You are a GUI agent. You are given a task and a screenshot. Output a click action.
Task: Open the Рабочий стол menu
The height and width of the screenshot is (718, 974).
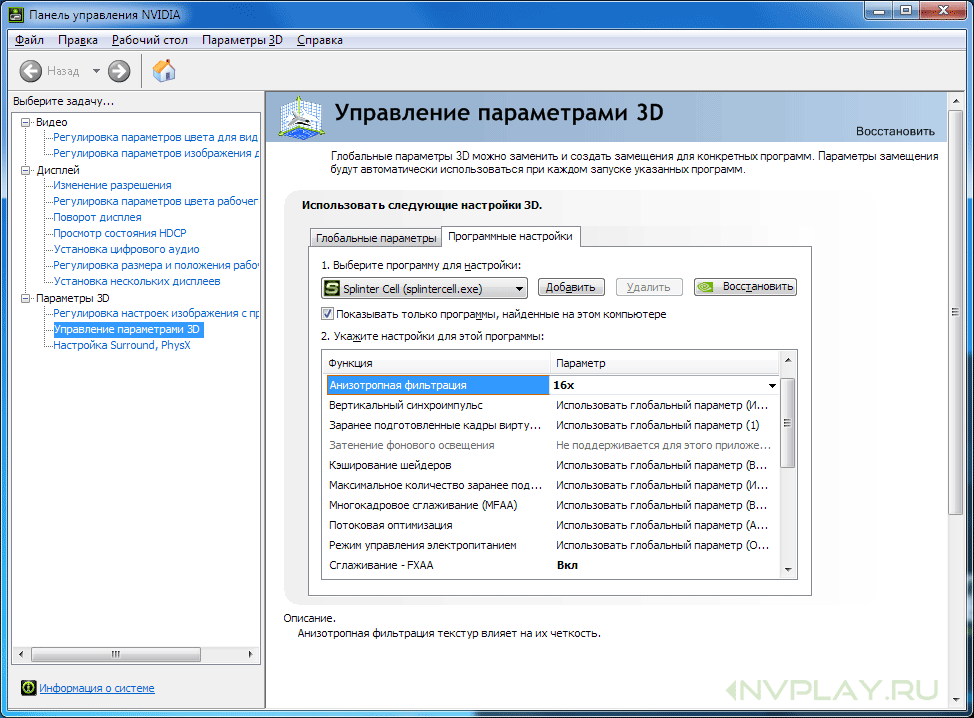point(150,40)
